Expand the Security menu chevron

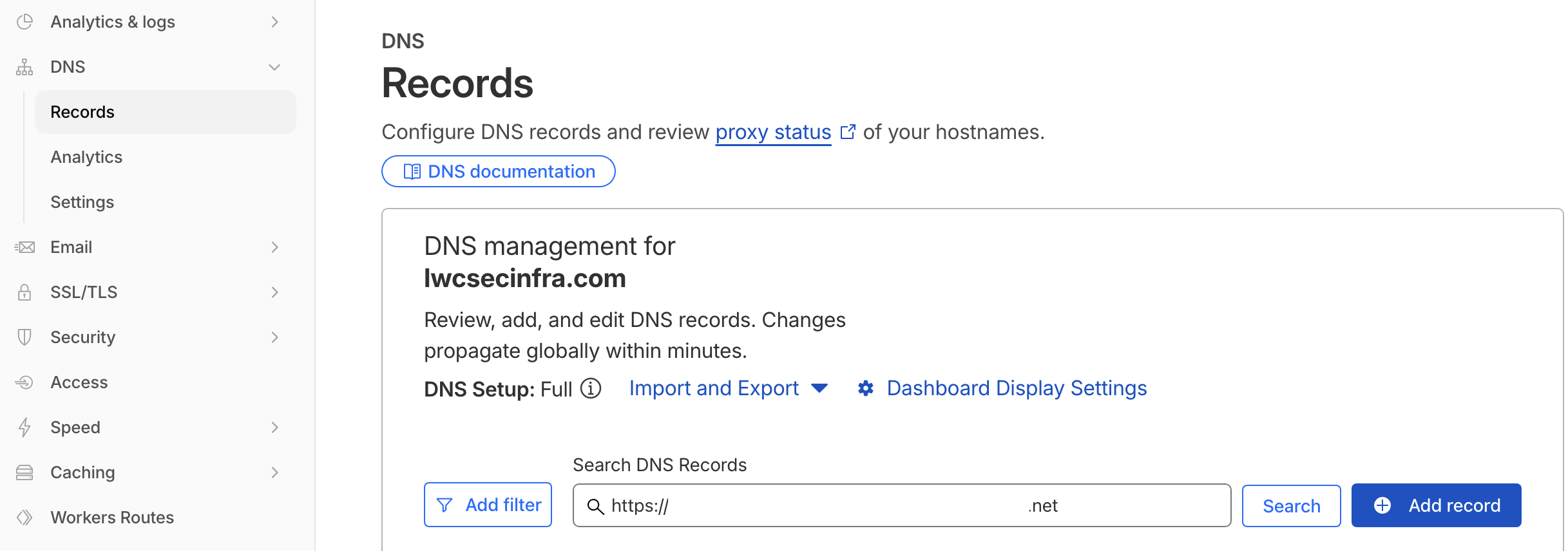pos(275,337)
